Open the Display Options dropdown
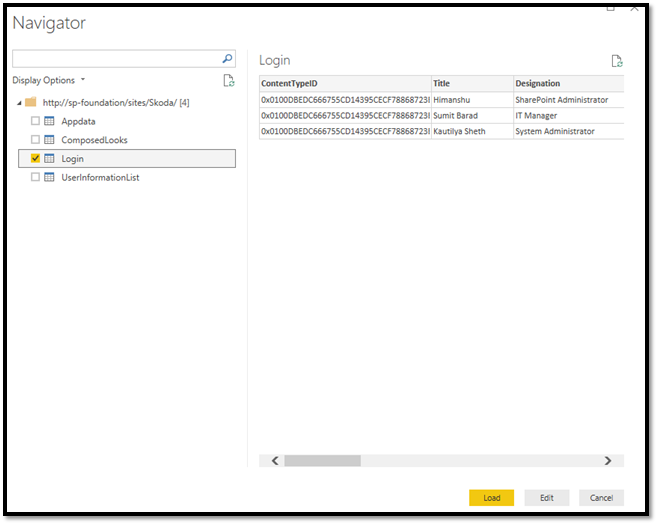This screenshot has height=525, width=658. point(48,80)
